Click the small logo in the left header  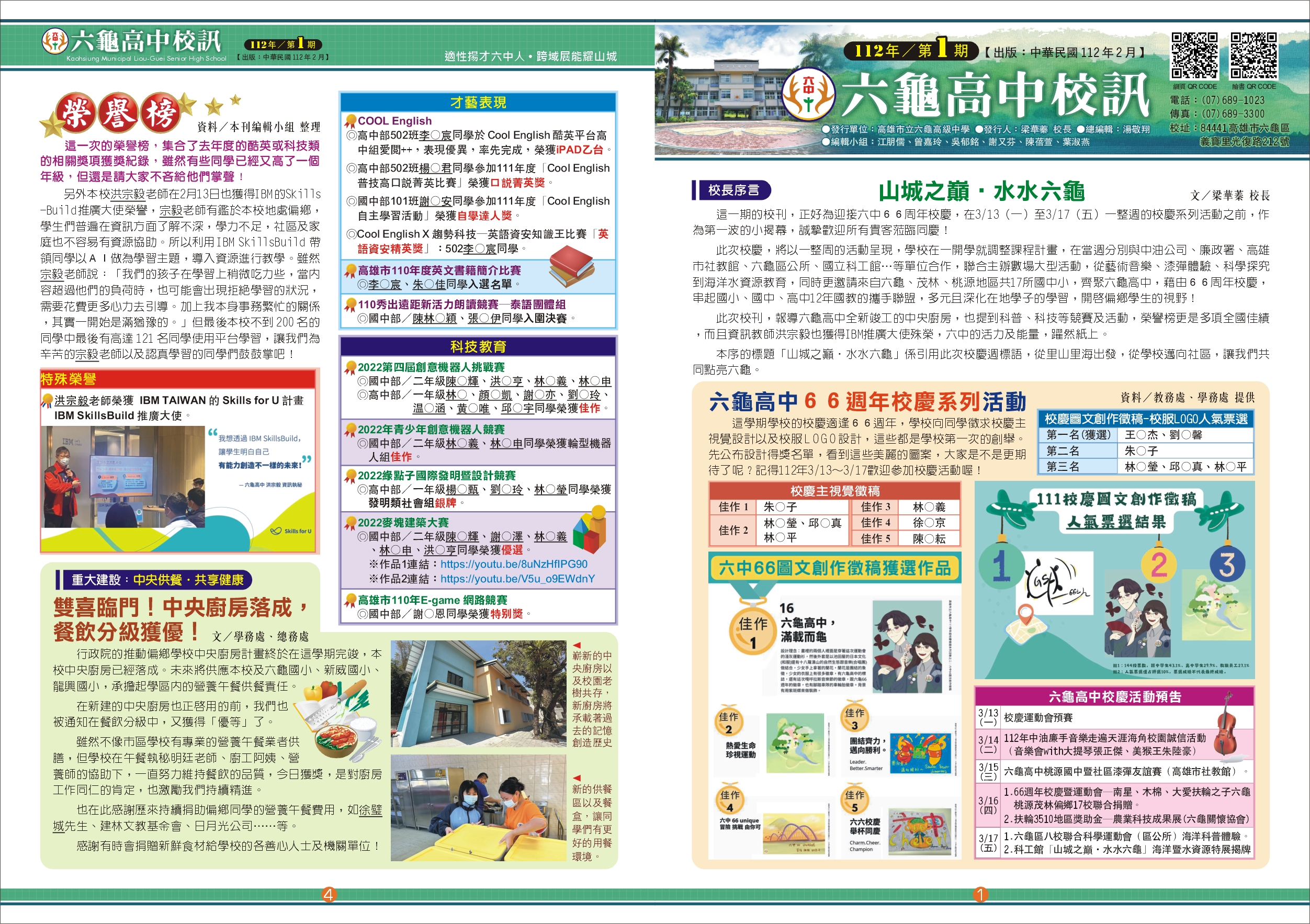(55, 42)
